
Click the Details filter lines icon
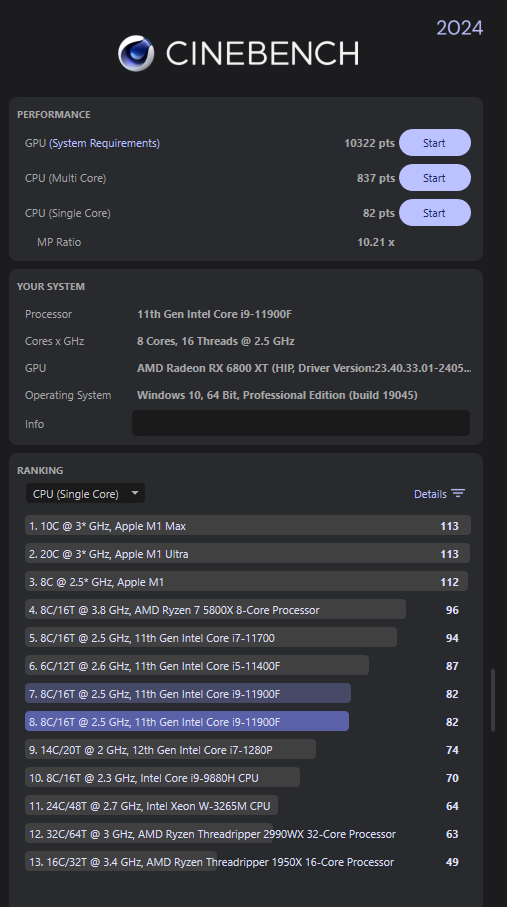click(458, 493)
